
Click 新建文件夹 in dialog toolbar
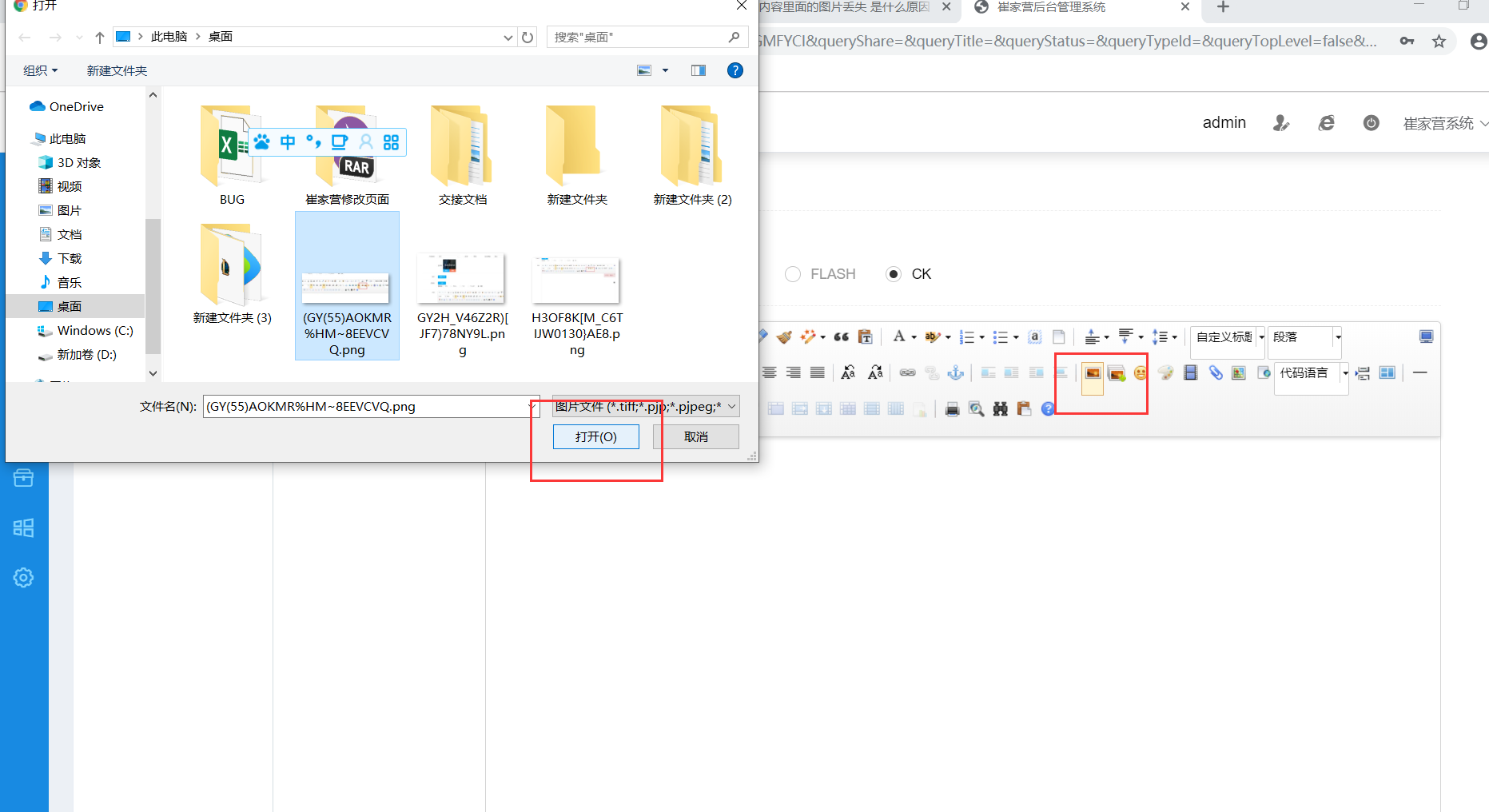pos(117,70)
